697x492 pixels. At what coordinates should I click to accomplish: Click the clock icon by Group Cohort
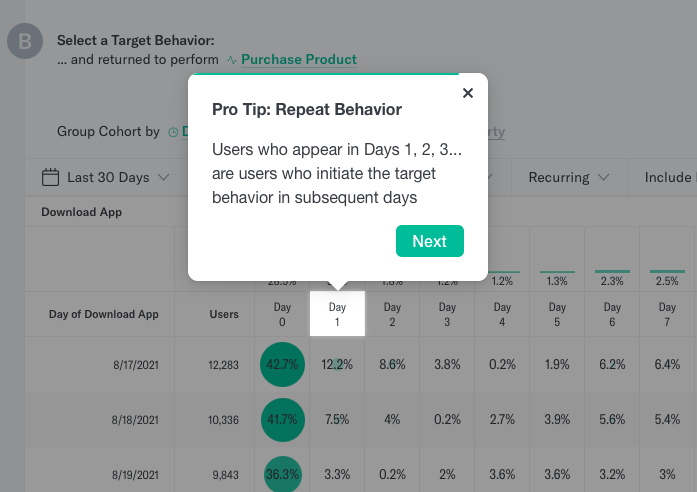pyautogui.click(x=173, y=132)
